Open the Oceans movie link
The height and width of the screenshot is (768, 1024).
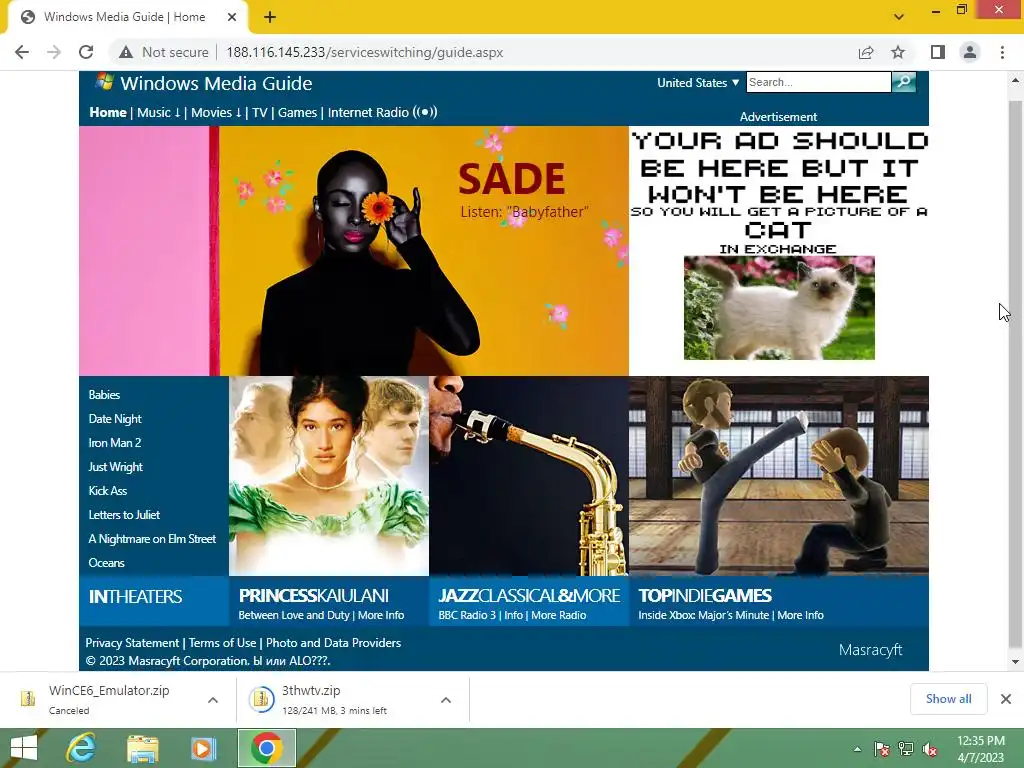106,562
